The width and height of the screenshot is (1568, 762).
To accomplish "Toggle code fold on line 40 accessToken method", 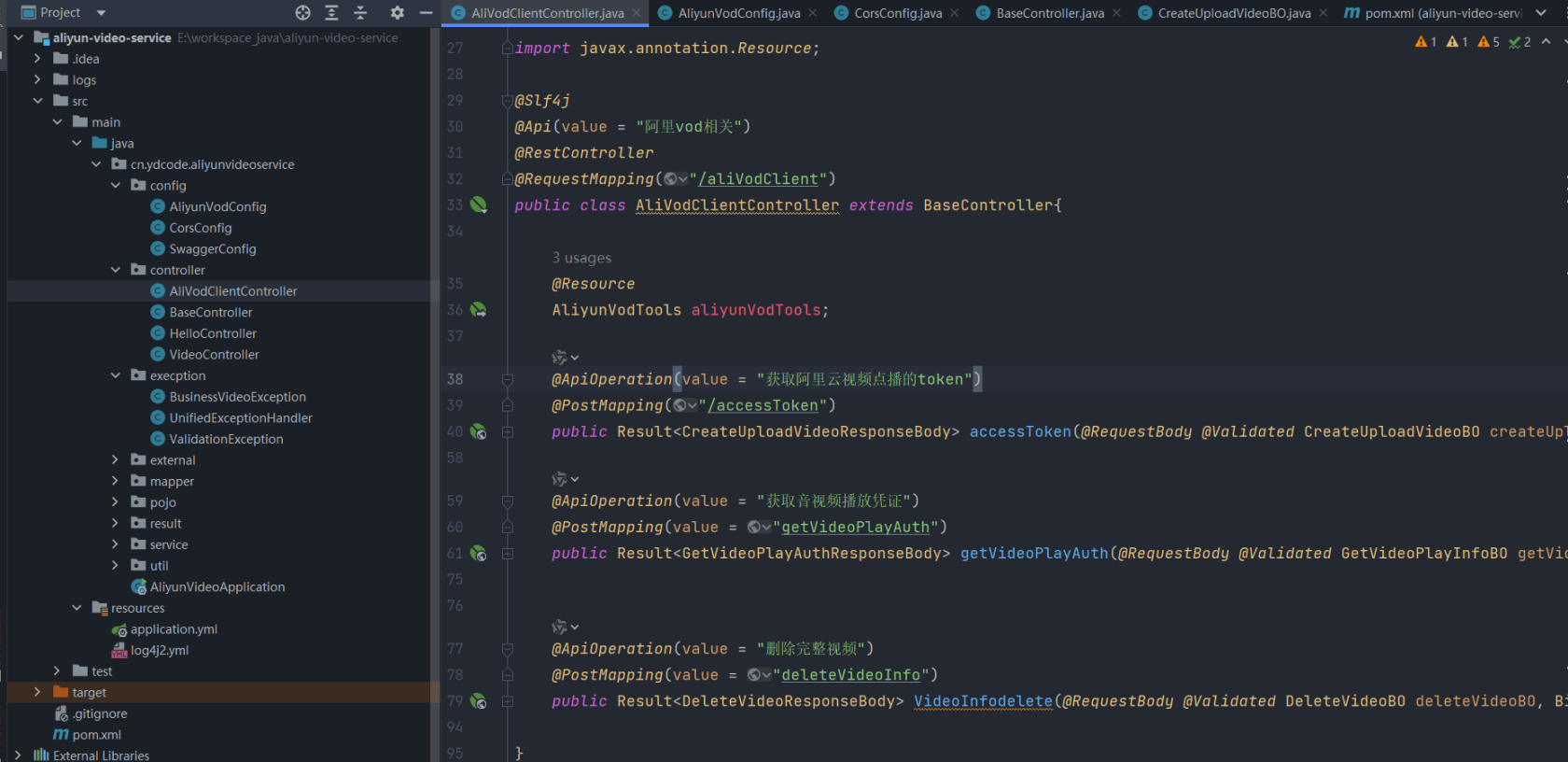I will click(508, 431).
